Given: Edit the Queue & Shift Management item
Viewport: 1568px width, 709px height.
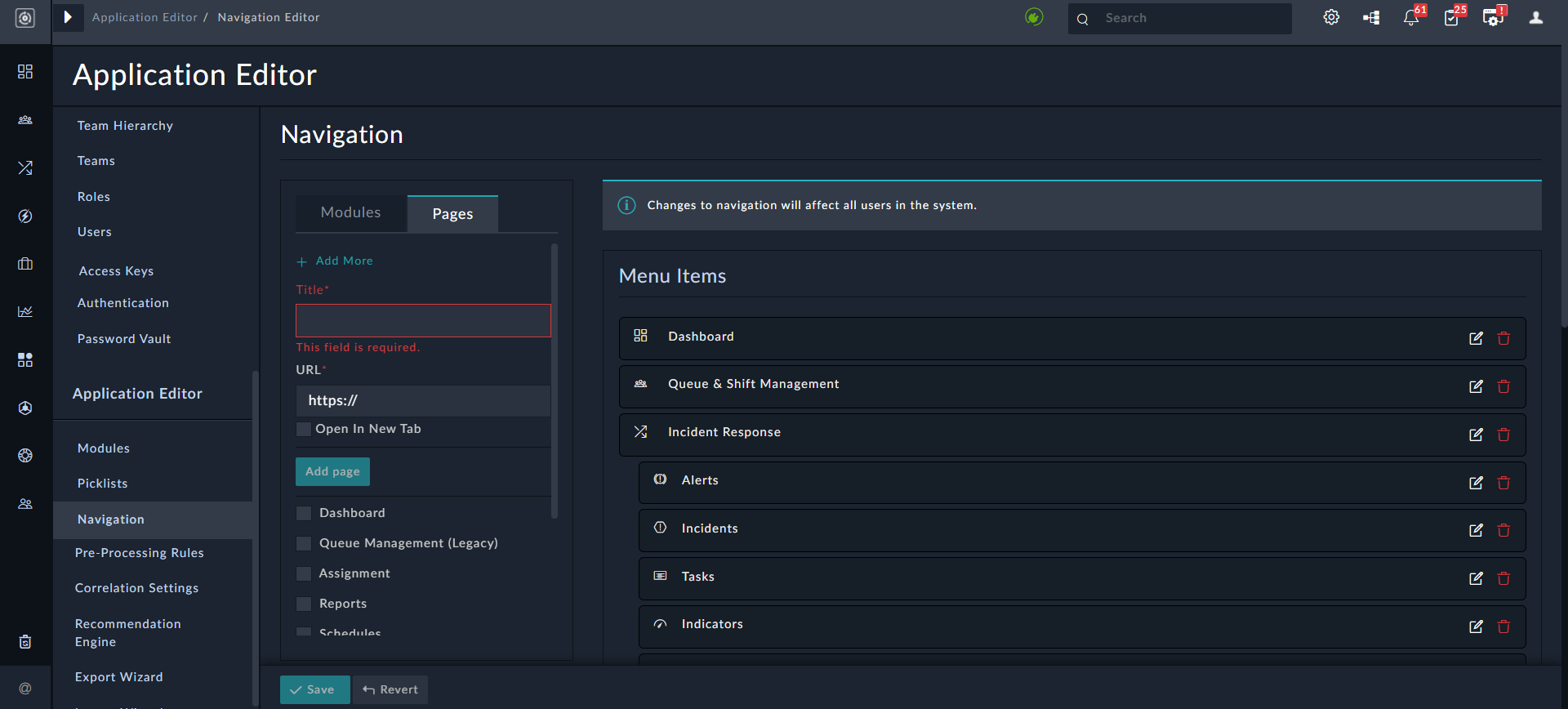Looking at the screenshot, I should click(1476, 386).
